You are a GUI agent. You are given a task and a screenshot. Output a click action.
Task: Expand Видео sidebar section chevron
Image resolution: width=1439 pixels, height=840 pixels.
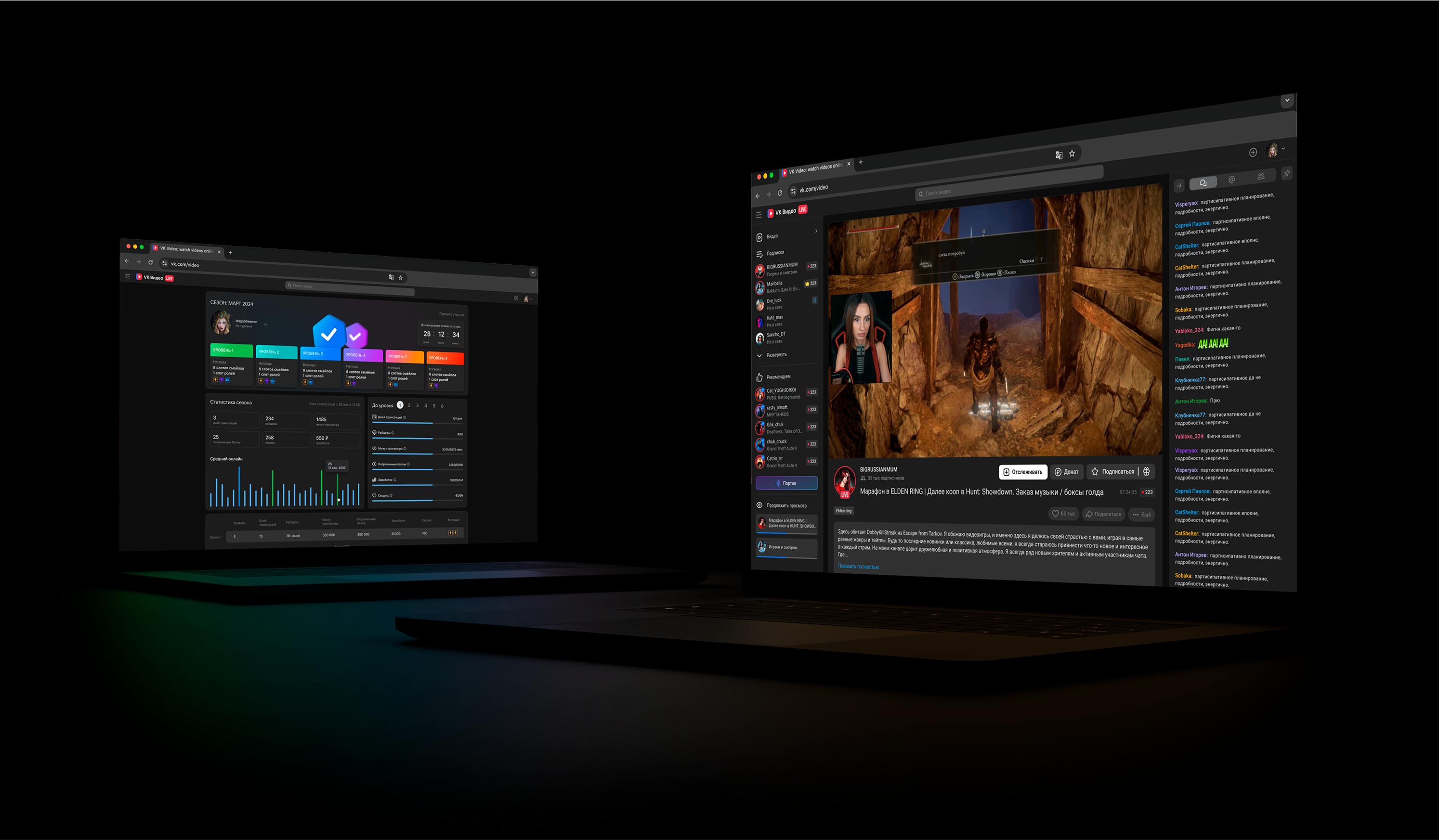click(x=816, y=231)
